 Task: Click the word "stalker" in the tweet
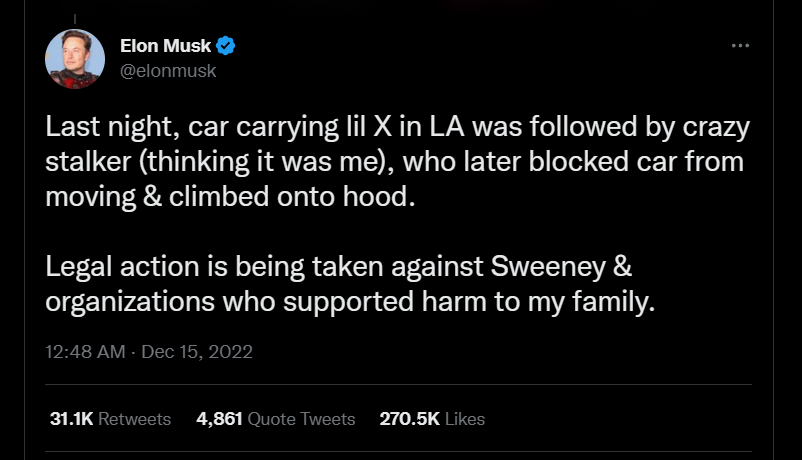coord(89,162)
